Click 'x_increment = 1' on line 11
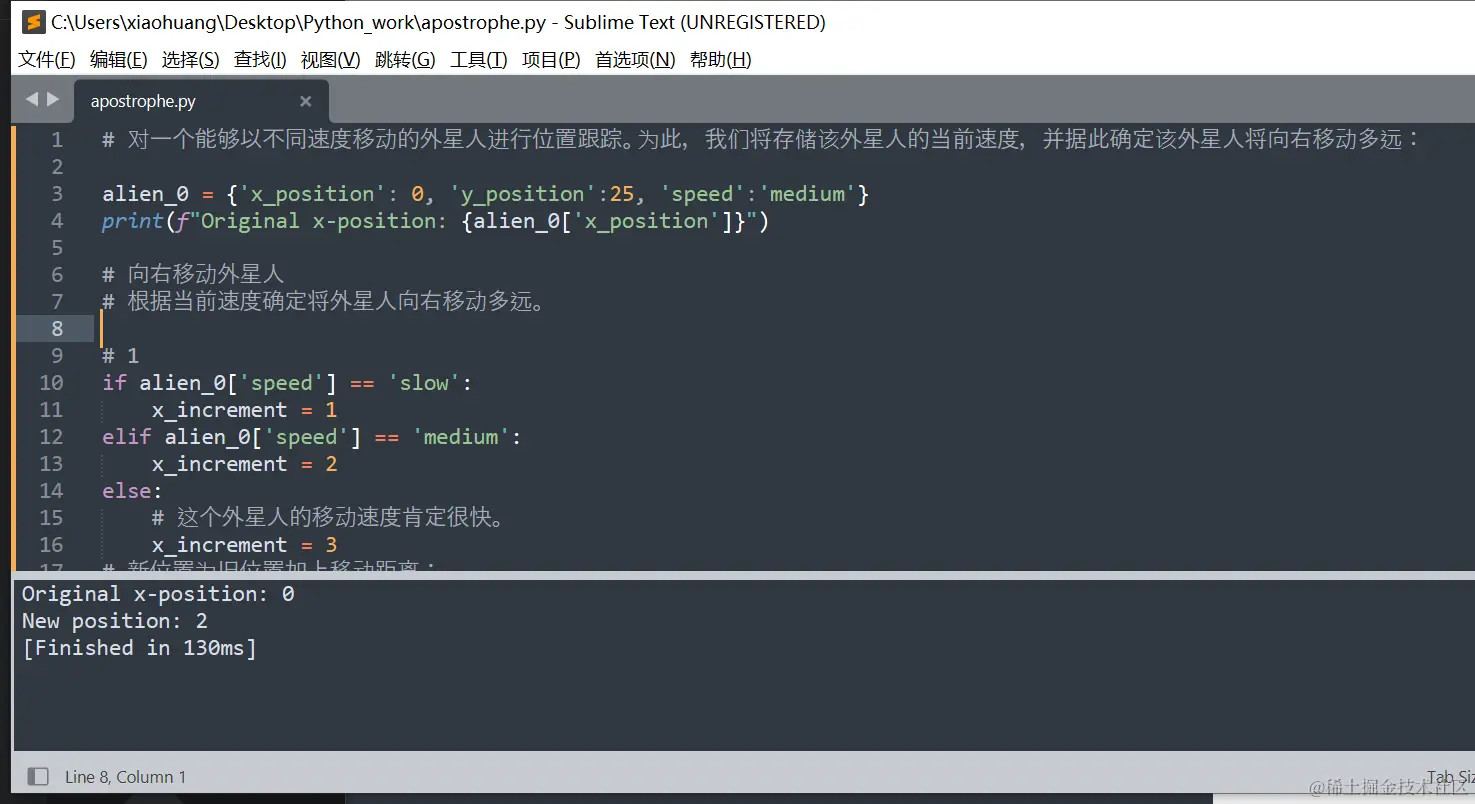The width and height of the screenshot is (1475, 804). pyautogui.click(x=244, y=410)
